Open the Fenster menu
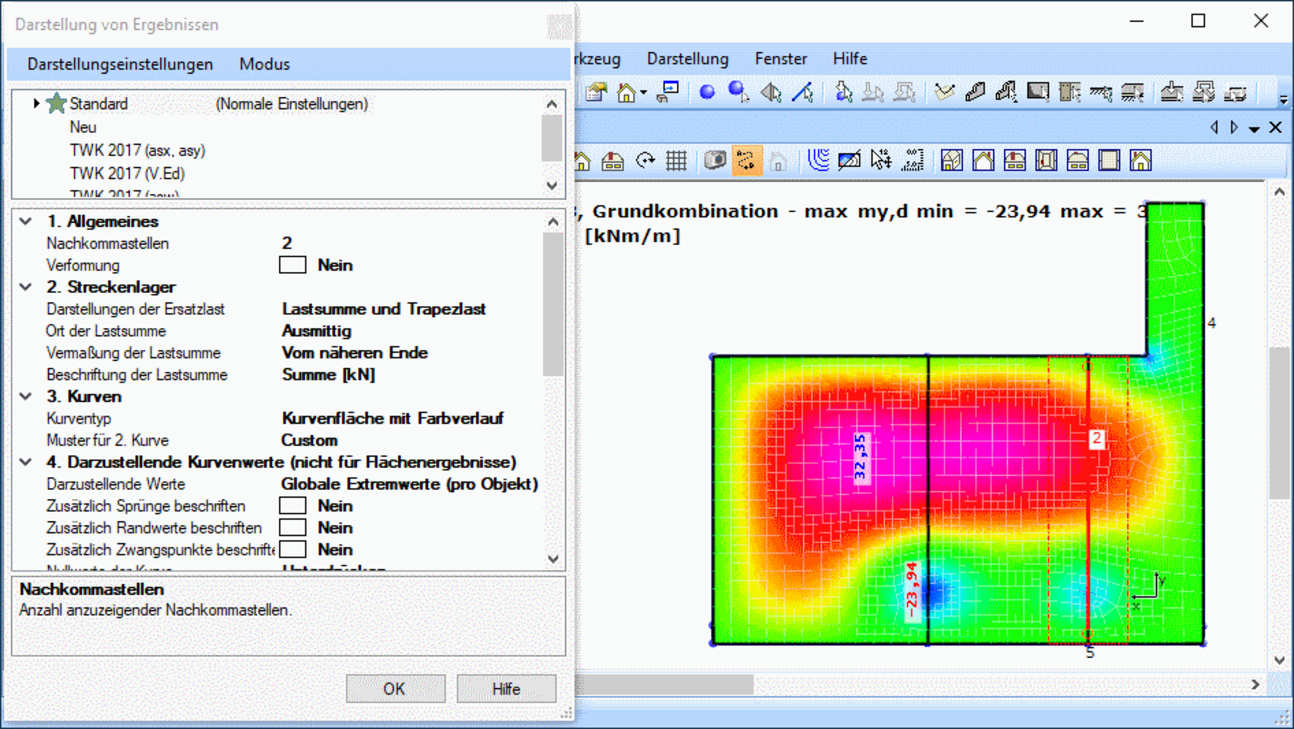Image resolution: width=1294 pixels, height=729 pixels. (780, 59)
